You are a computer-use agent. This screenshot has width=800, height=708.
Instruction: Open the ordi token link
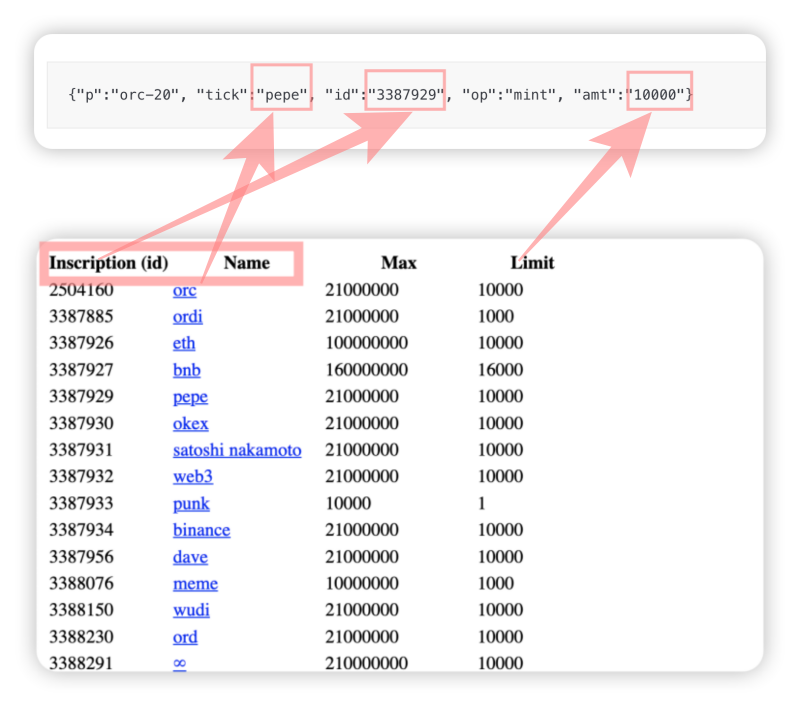coord(187,317)
